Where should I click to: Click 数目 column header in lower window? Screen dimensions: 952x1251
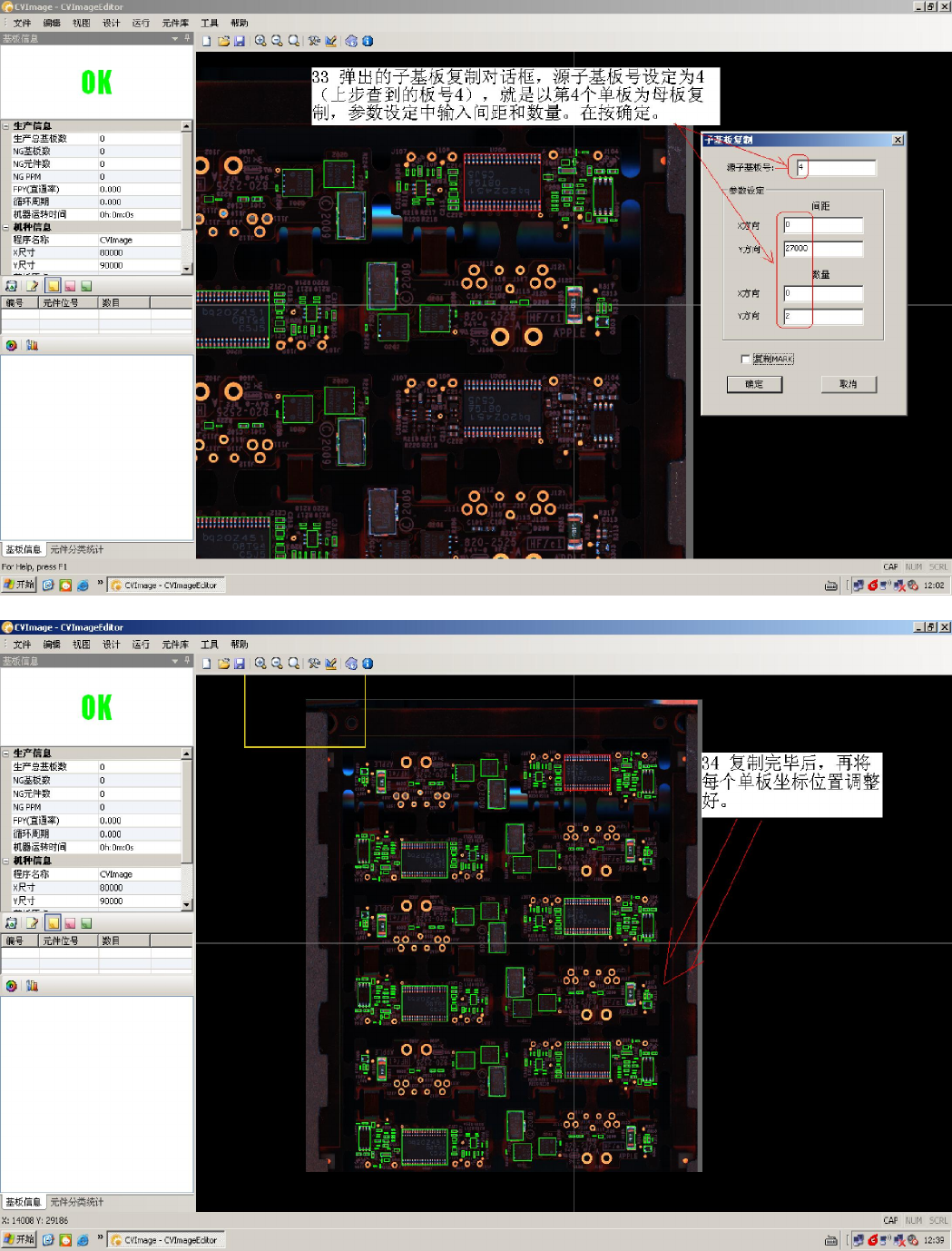[124, 941]
